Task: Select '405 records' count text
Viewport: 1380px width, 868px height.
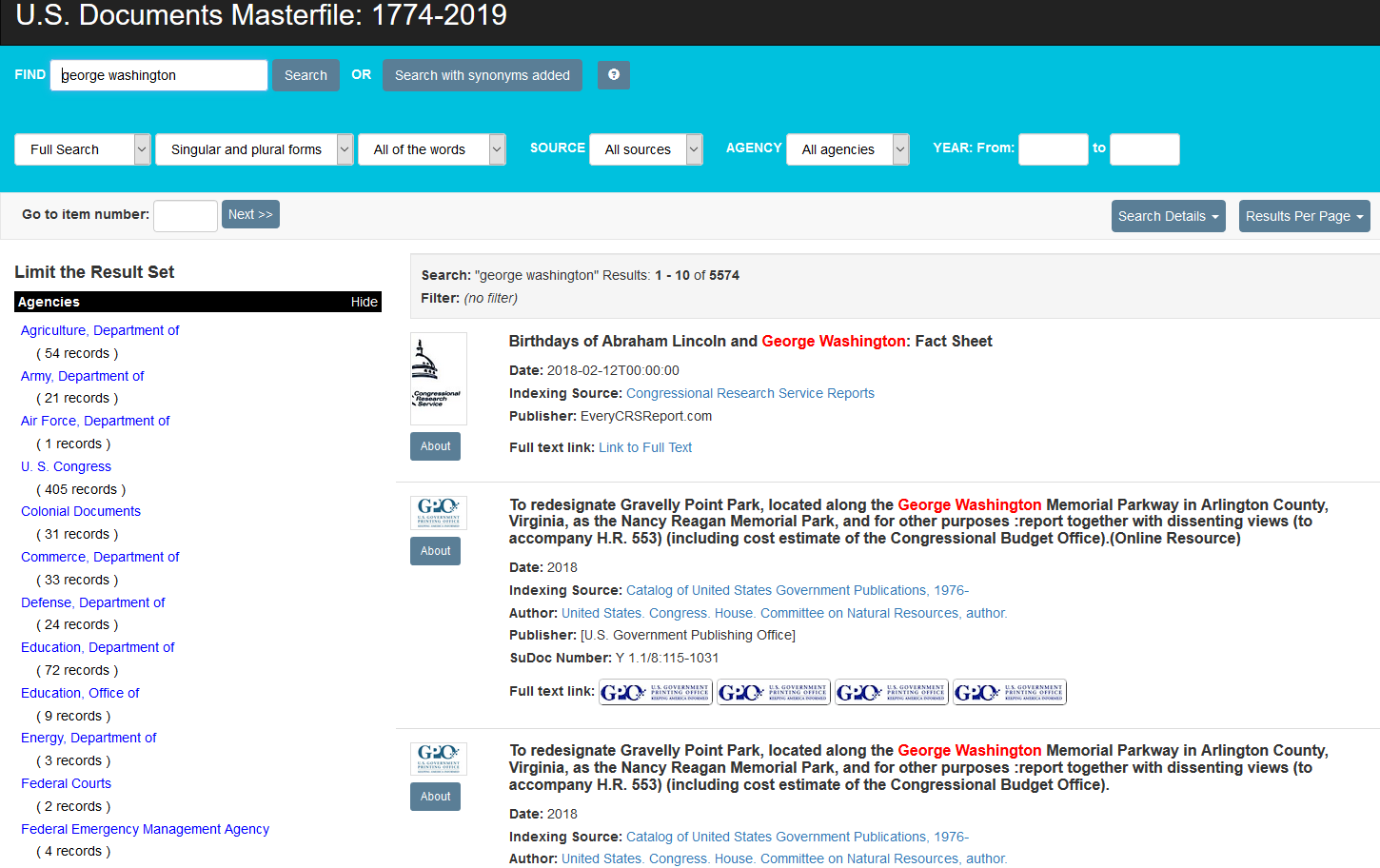Action: (81, 489)
